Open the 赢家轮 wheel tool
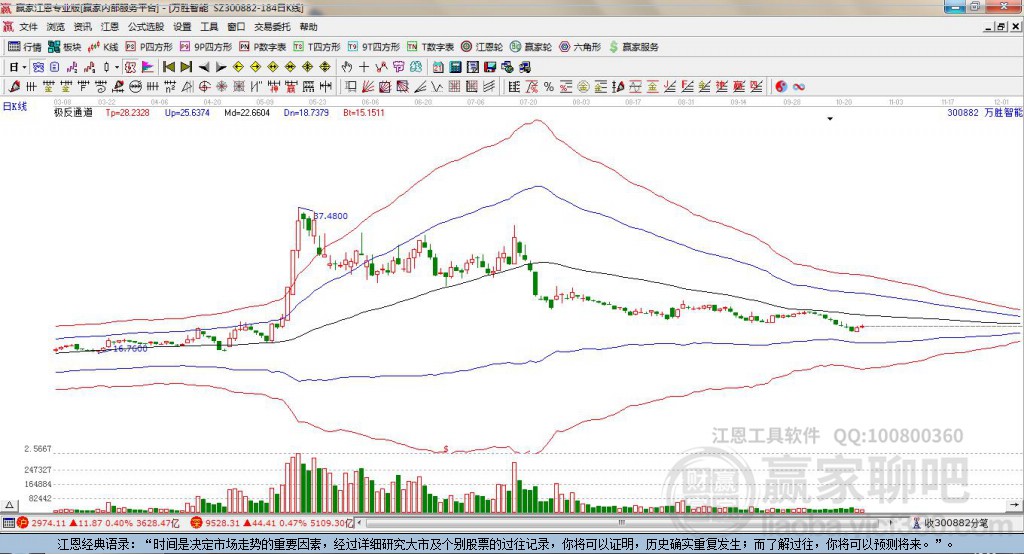The height and width of the screenshot is (554, 1024). (531, 46)
